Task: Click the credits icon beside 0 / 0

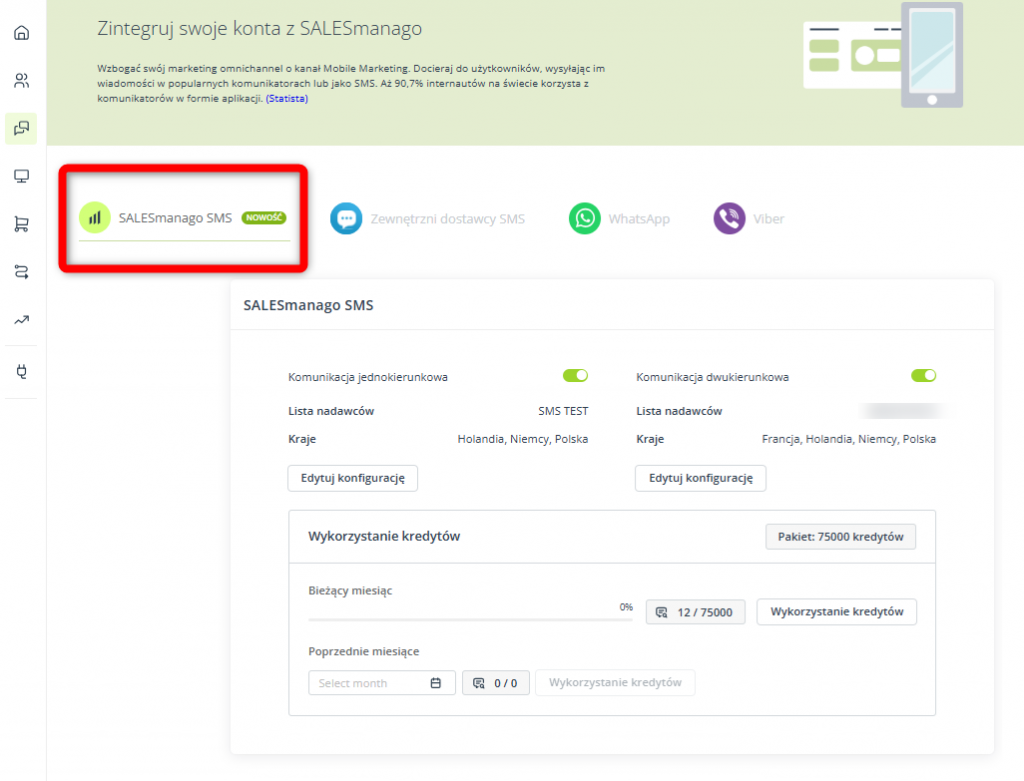Action: pos(479,683)
